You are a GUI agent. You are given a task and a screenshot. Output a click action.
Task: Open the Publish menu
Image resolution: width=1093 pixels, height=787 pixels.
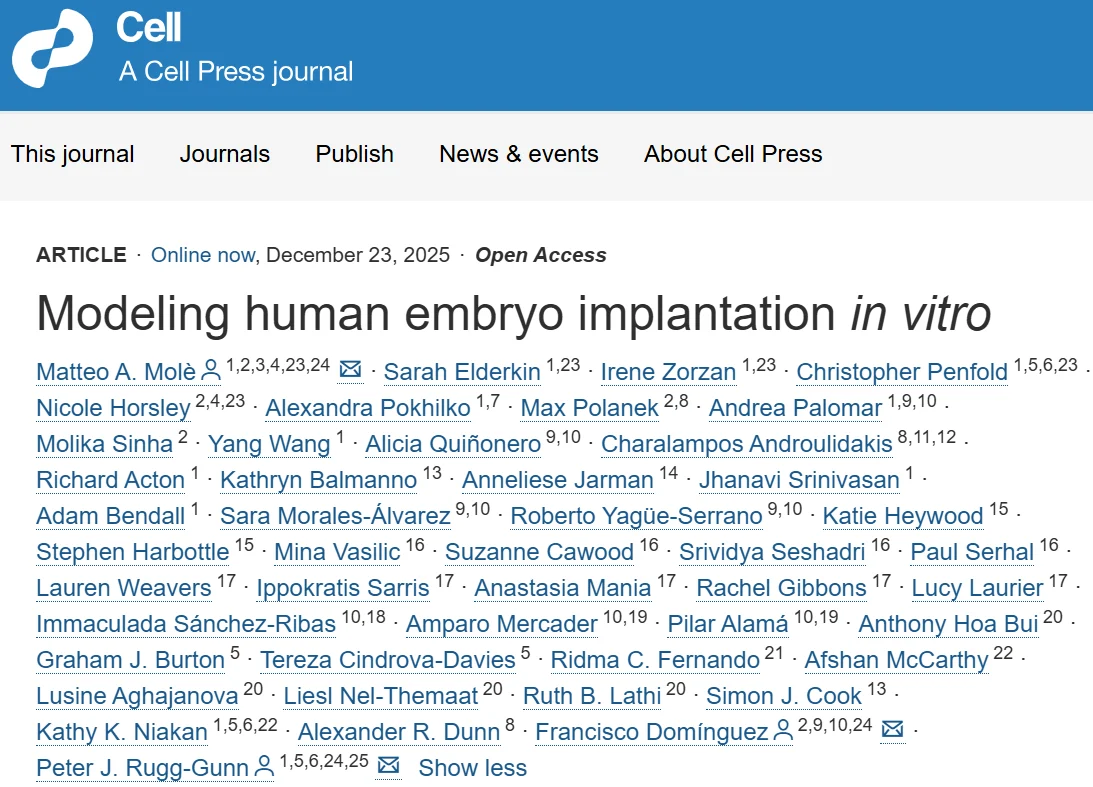pos(354,154)
